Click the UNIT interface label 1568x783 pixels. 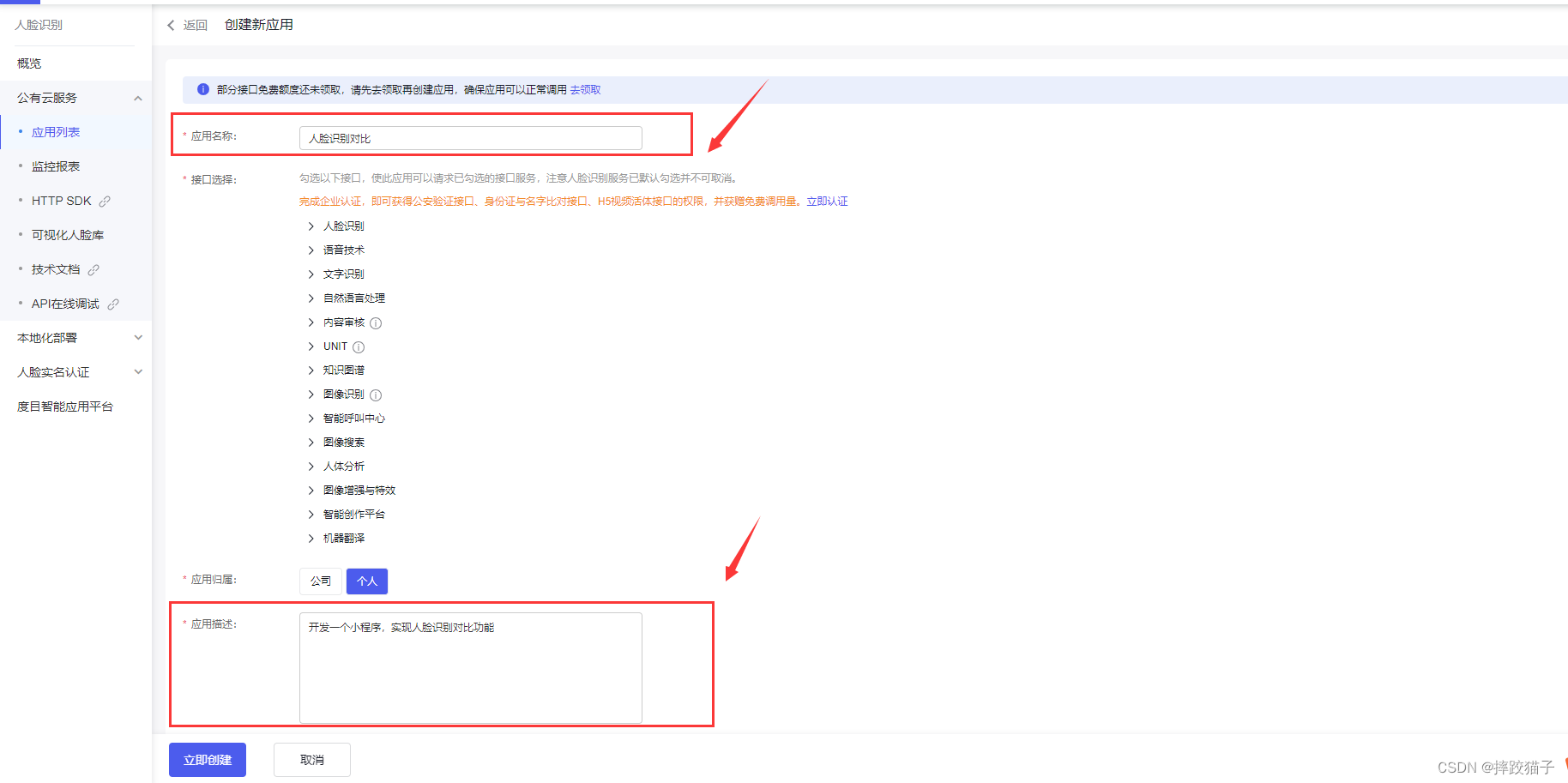tap(335, 346)
